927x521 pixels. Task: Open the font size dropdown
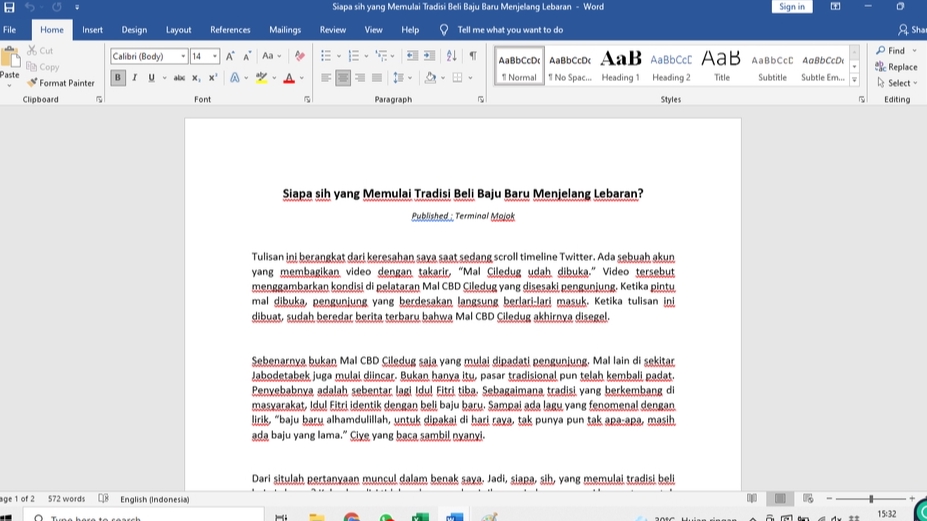[215, 56]
